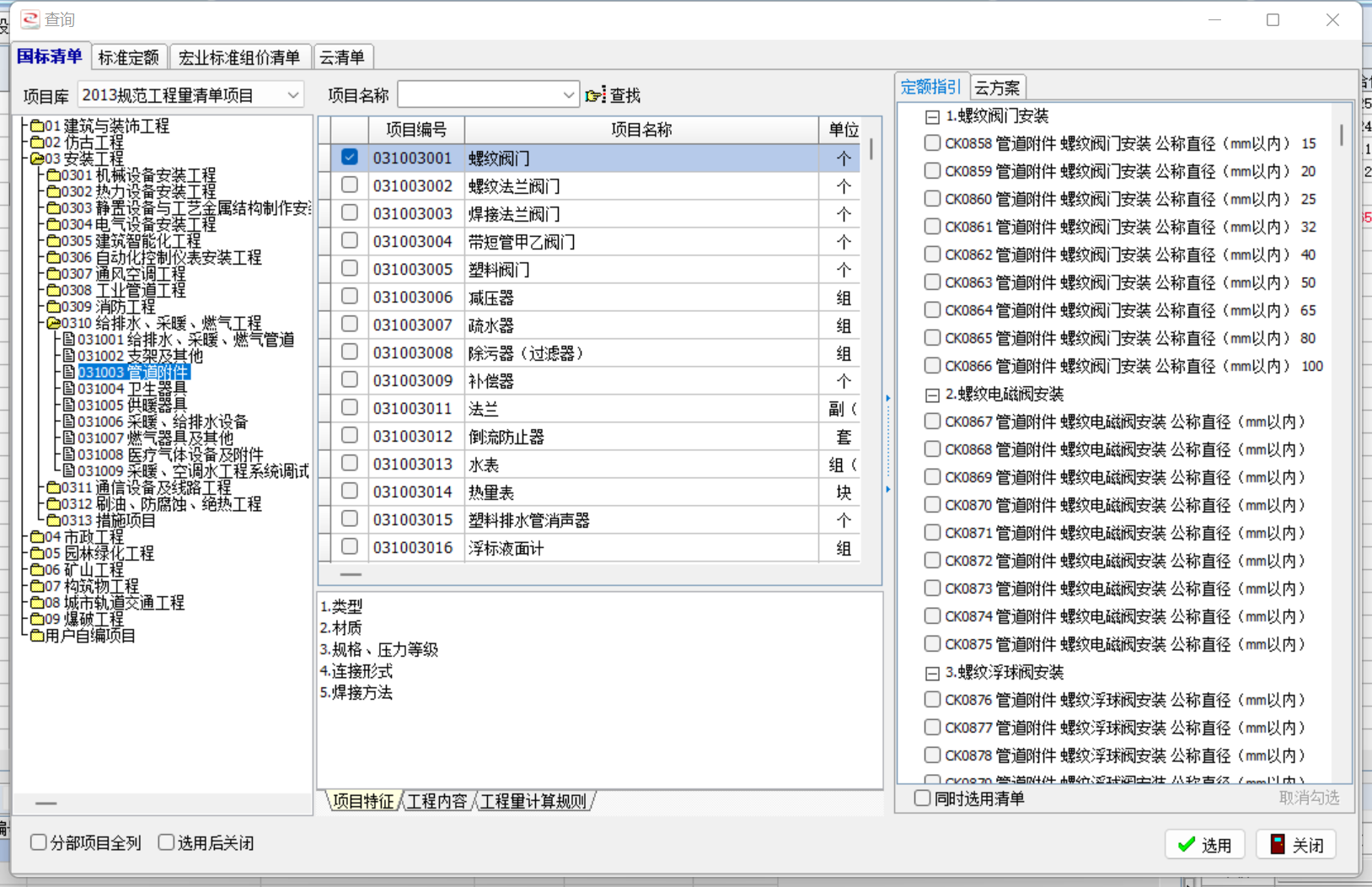The image size is (1372, 887).
Task: Select the 031003014 热量表 row name
Action: (491, 492)
